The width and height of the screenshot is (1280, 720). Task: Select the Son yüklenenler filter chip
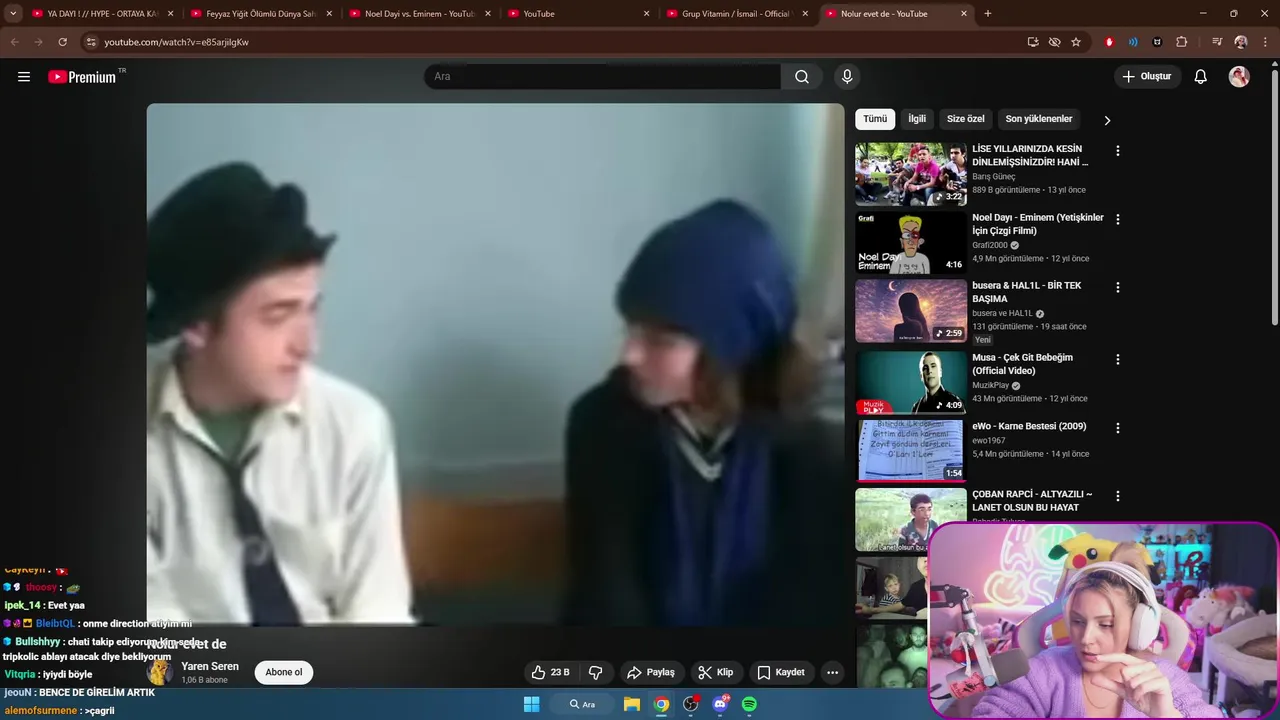click(x=1039, y=119)
